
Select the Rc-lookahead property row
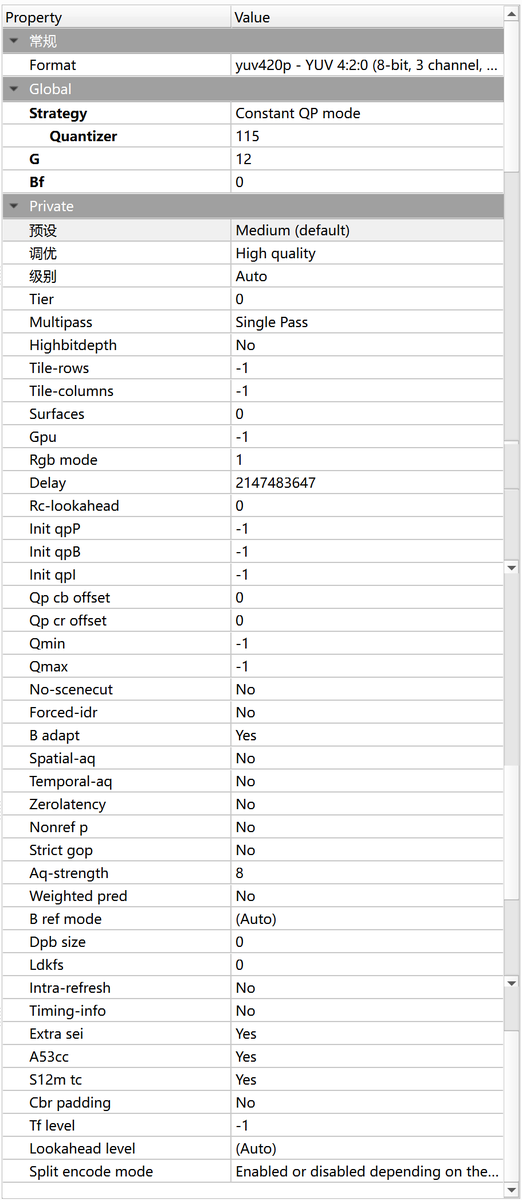[252, 506]
